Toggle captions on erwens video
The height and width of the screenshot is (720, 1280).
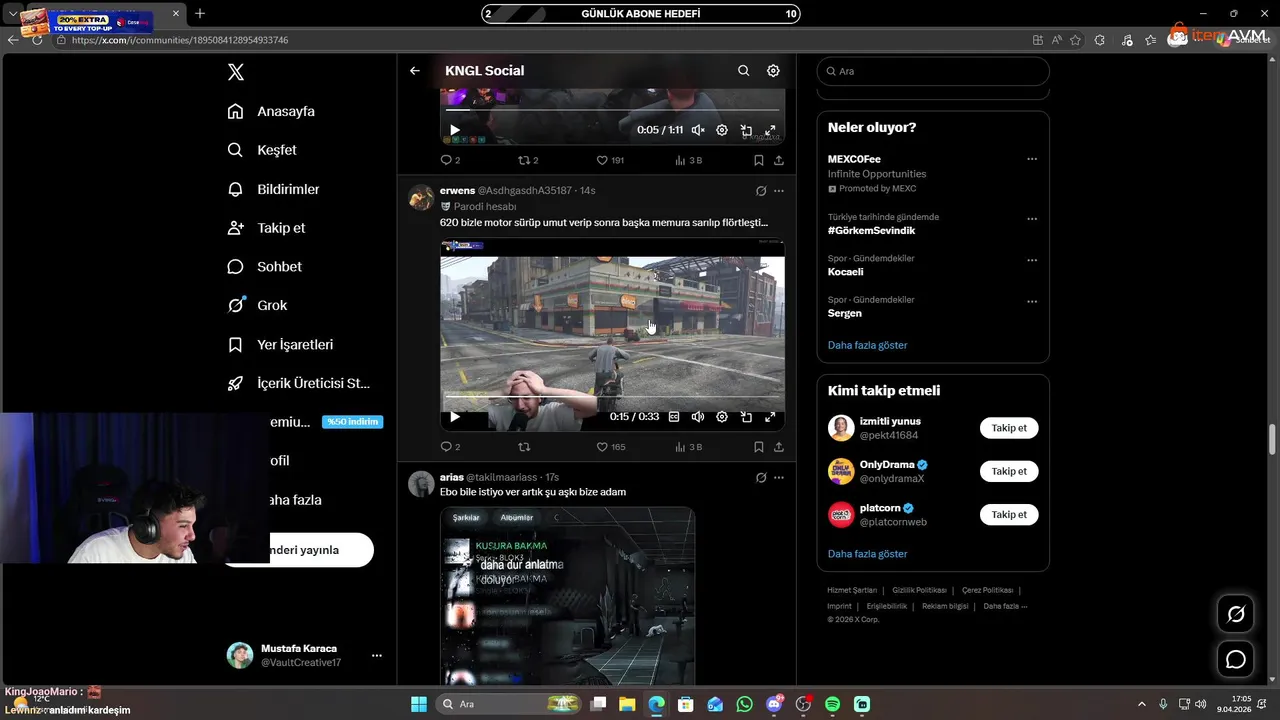click(674, 417)
